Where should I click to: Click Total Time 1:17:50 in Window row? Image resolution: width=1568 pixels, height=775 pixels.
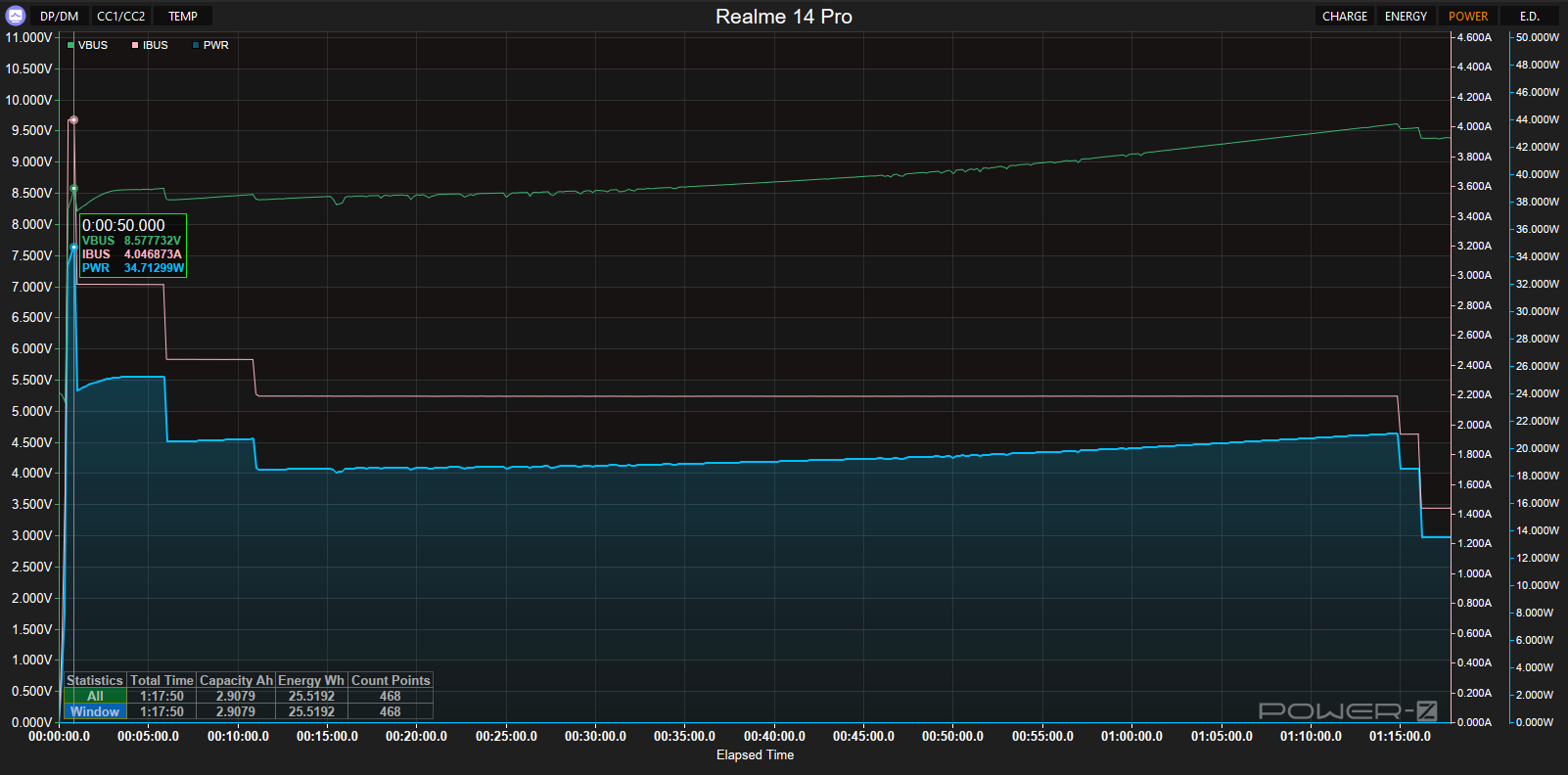(161, 712)
